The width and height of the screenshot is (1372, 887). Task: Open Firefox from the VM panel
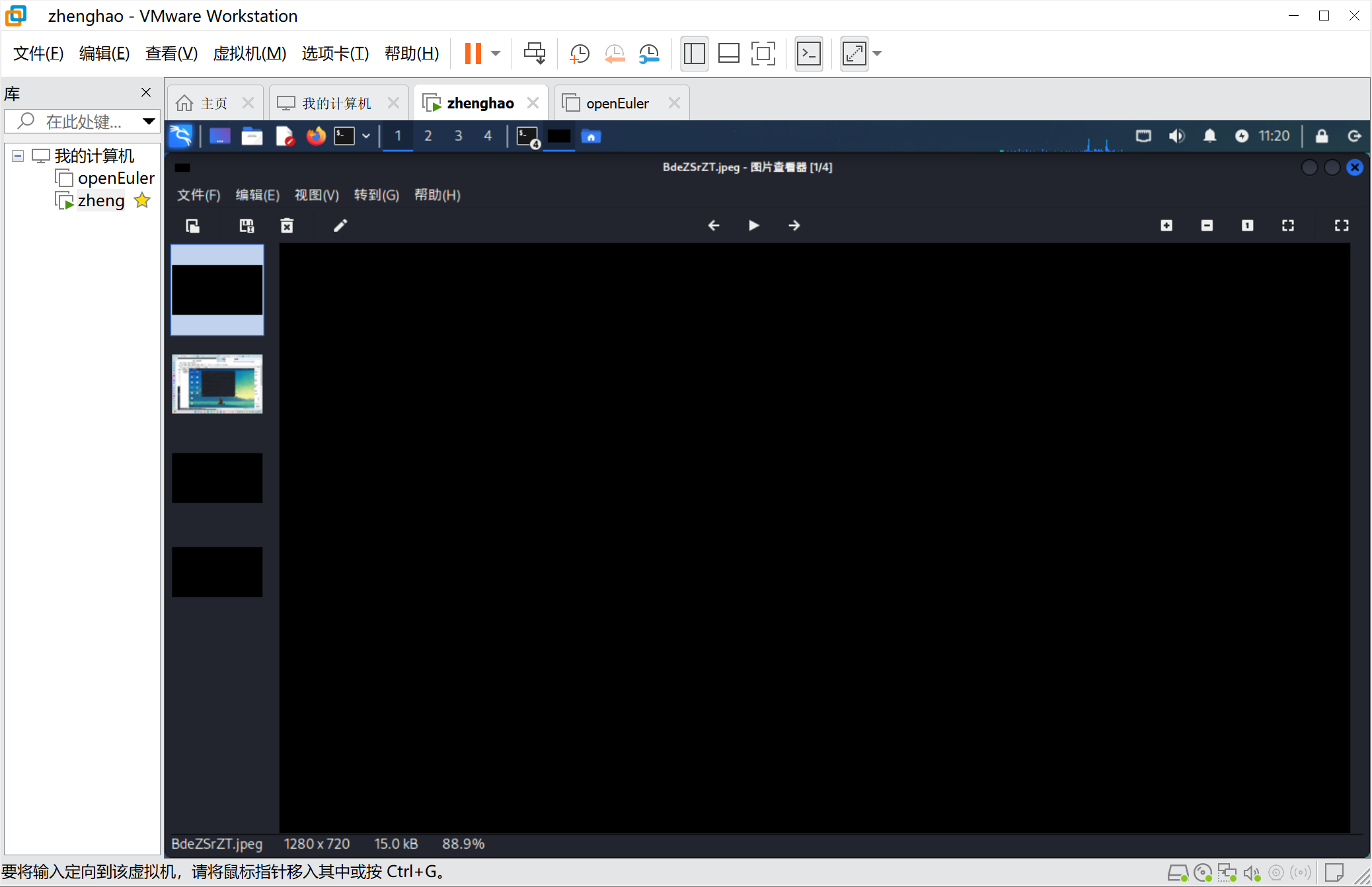[316, 136]
